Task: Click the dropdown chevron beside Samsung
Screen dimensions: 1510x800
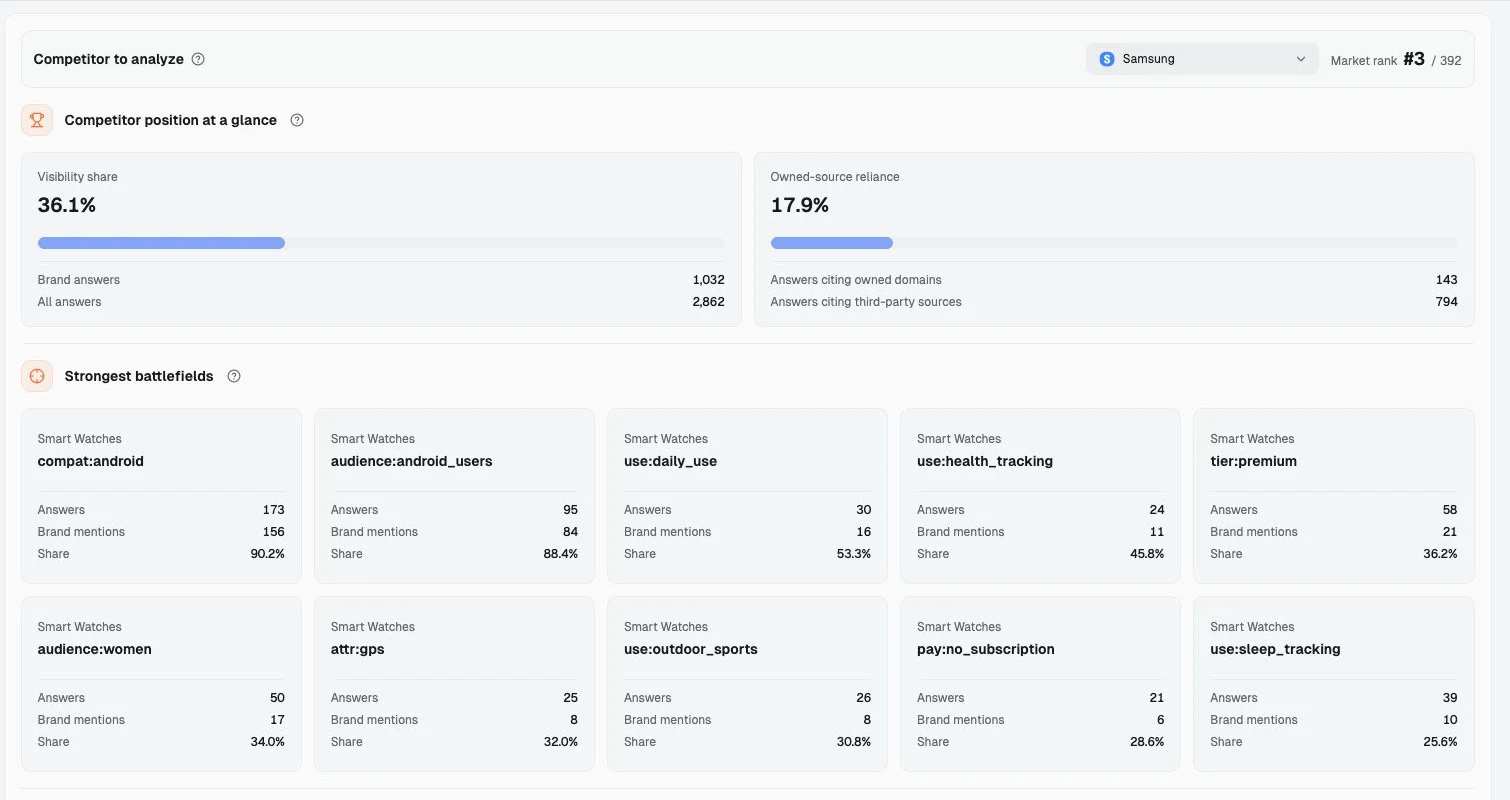Action: (x=1301, y=59)
